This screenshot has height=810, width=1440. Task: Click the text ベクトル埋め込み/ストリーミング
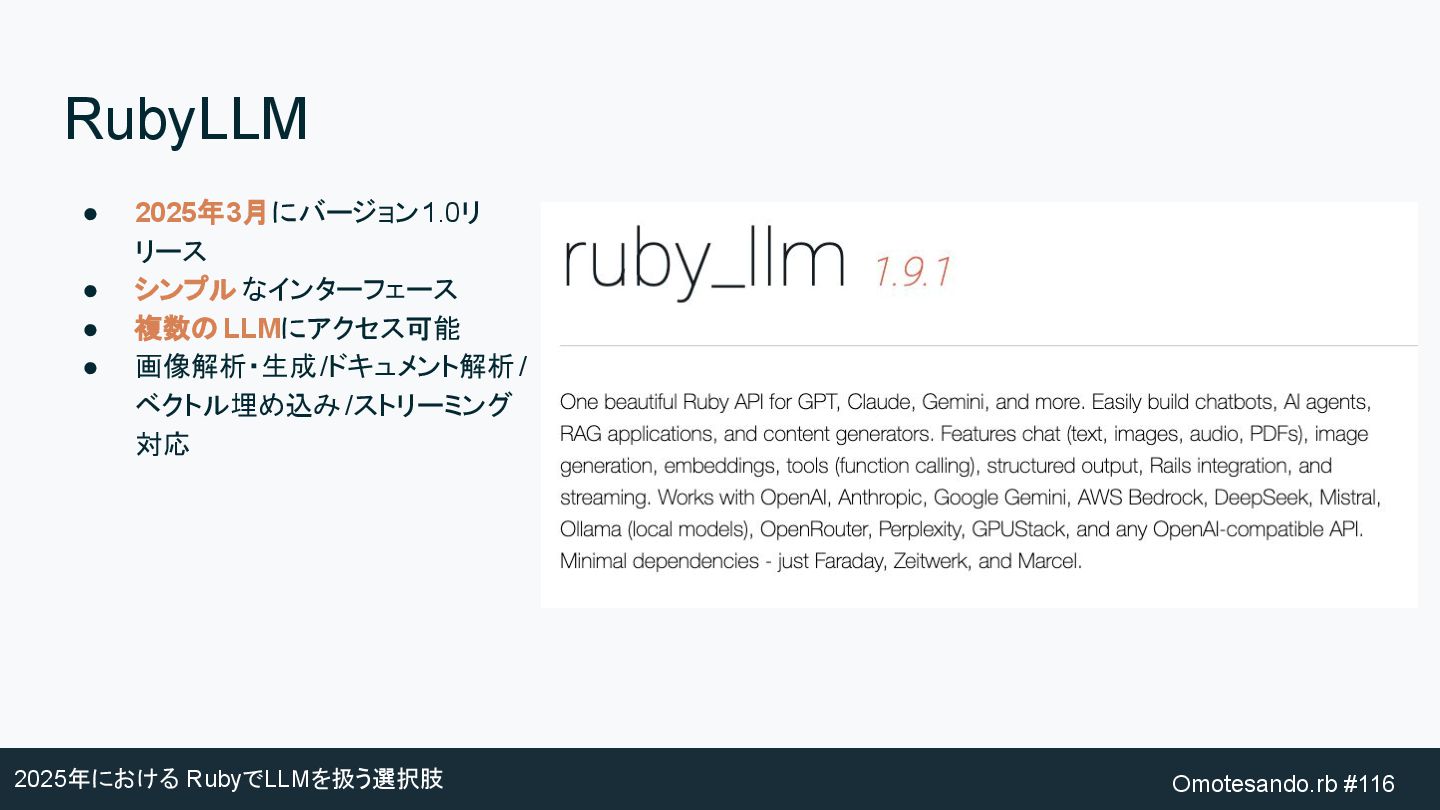324,405
